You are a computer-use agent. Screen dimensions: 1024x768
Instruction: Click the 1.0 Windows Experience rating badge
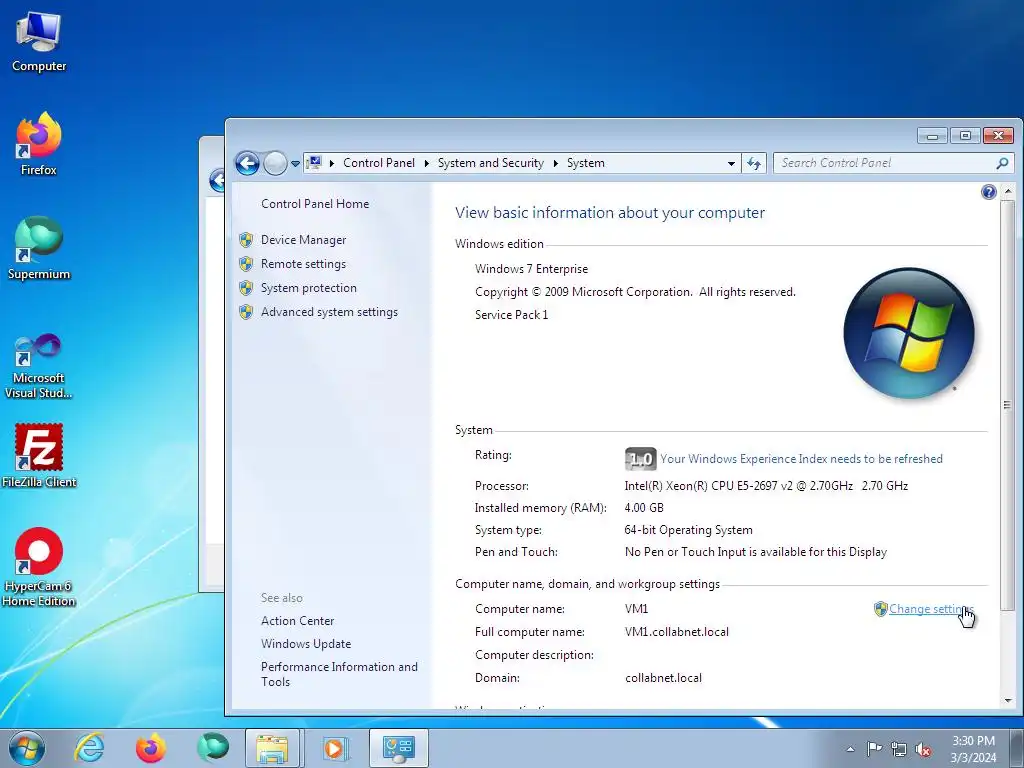640,459
